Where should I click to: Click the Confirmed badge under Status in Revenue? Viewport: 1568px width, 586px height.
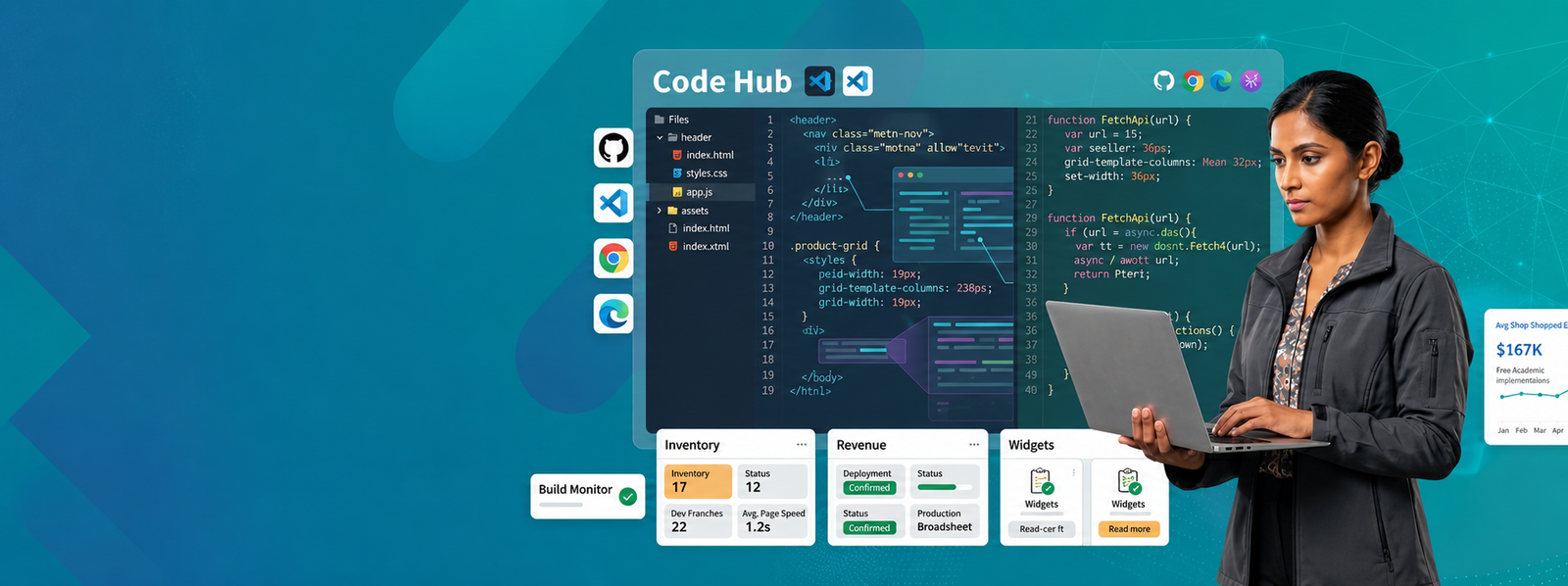click(x=869, y=528)
